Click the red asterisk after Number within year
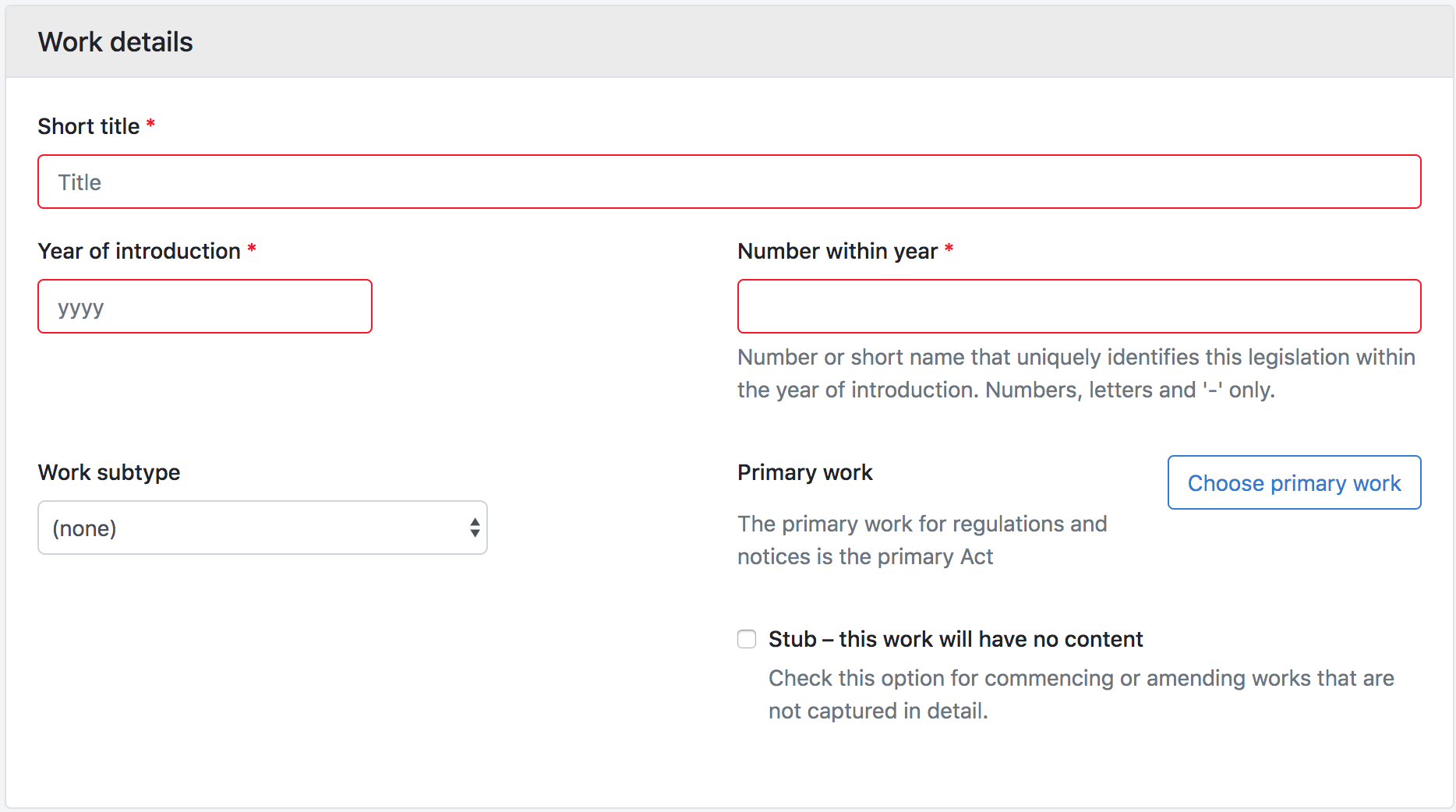1456x812 pixels. coord(949,249)
